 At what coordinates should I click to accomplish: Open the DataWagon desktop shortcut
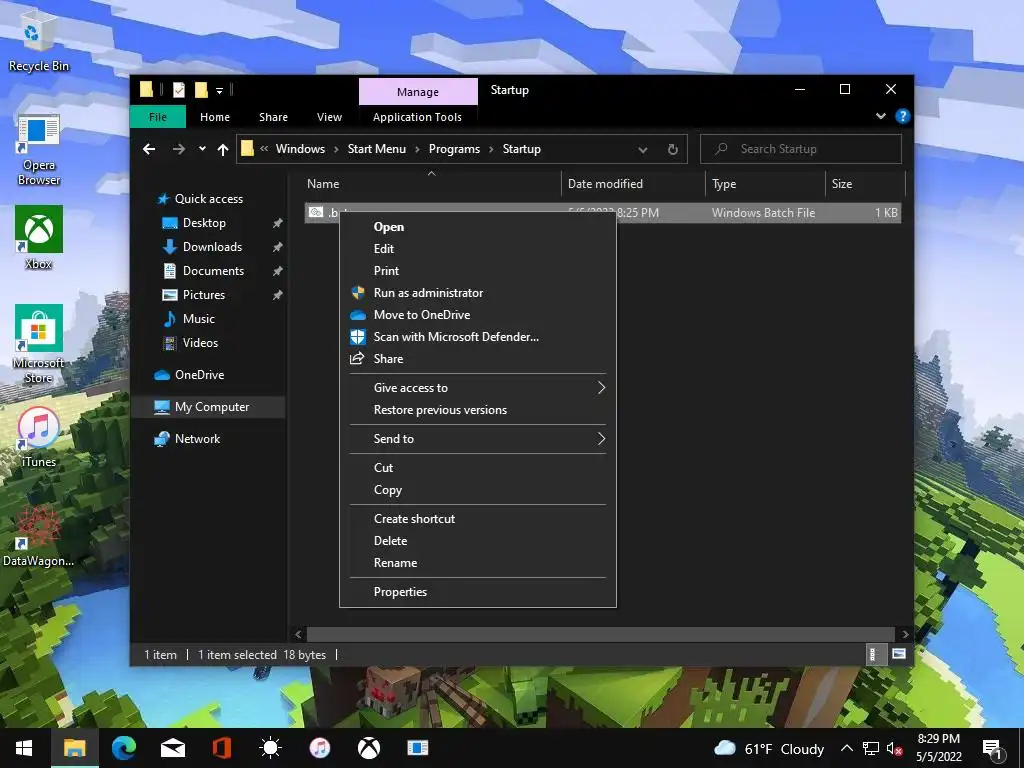tap(39, 534)
